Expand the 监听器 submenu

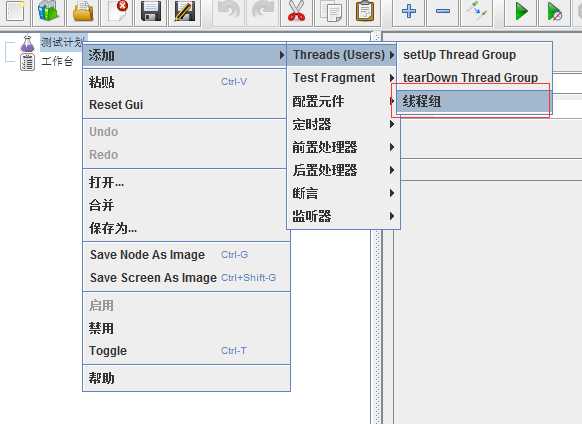[x=343, y=216]
